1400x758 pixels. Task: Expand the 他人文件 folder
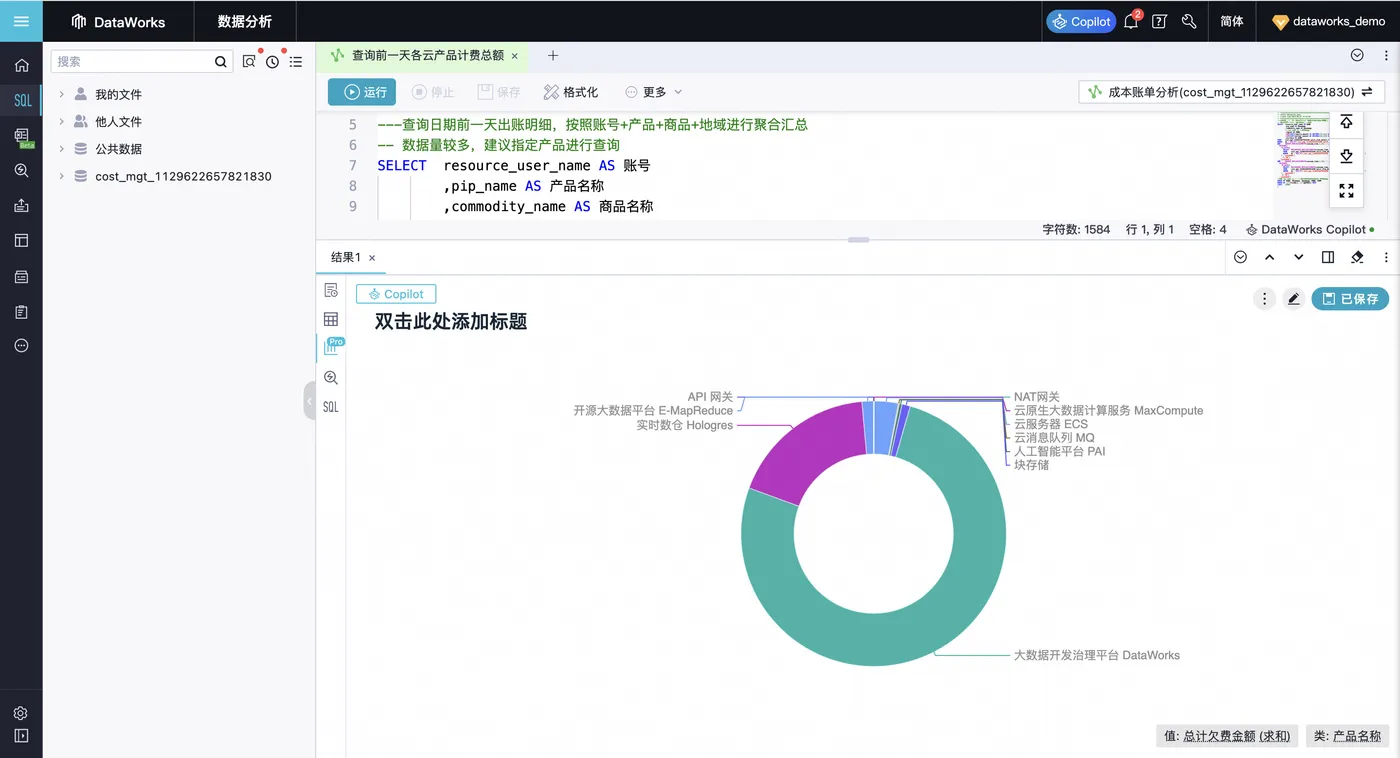pyautogui.click(x=61, y=121)
